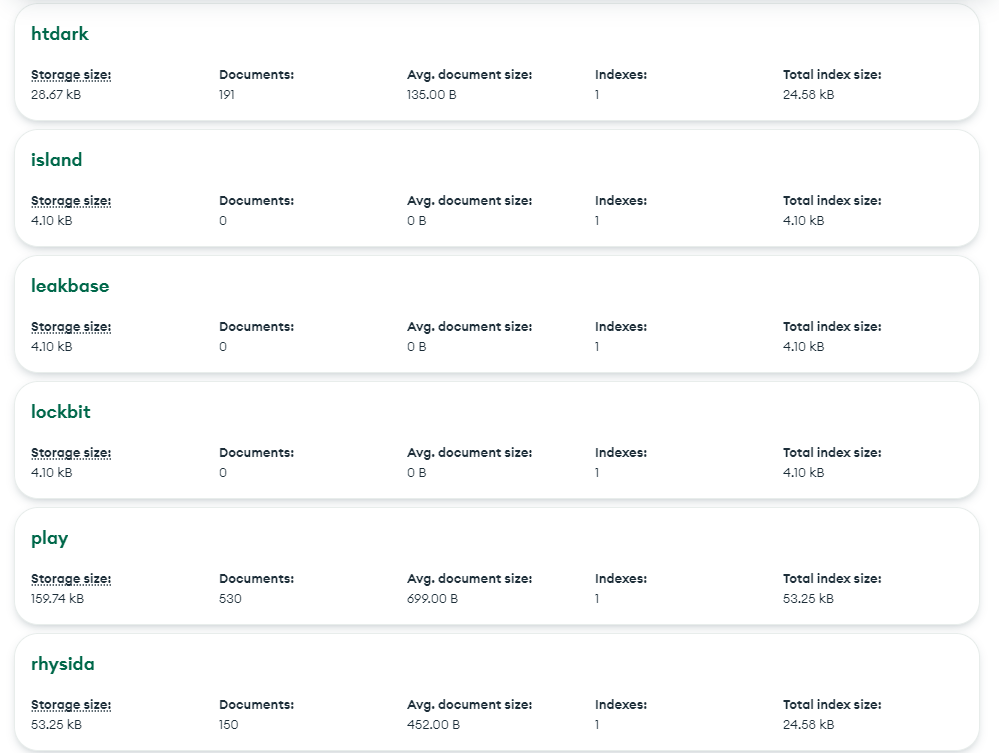
Task: Click the 53.25 kB total index size
Action: click(808, 599)
